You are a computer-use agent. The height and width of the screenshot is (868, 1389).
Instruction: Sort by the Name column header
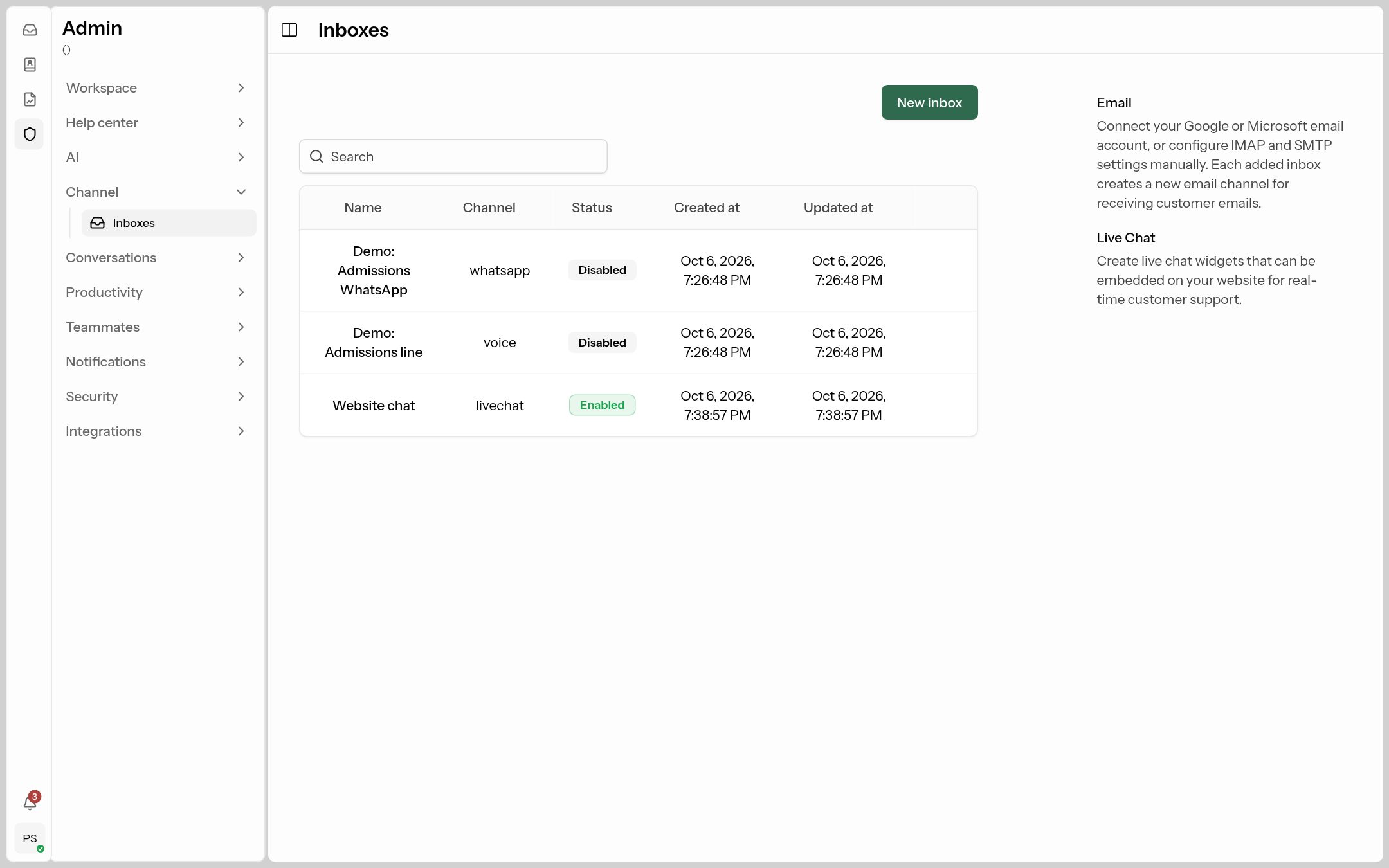tap(363, 207)
